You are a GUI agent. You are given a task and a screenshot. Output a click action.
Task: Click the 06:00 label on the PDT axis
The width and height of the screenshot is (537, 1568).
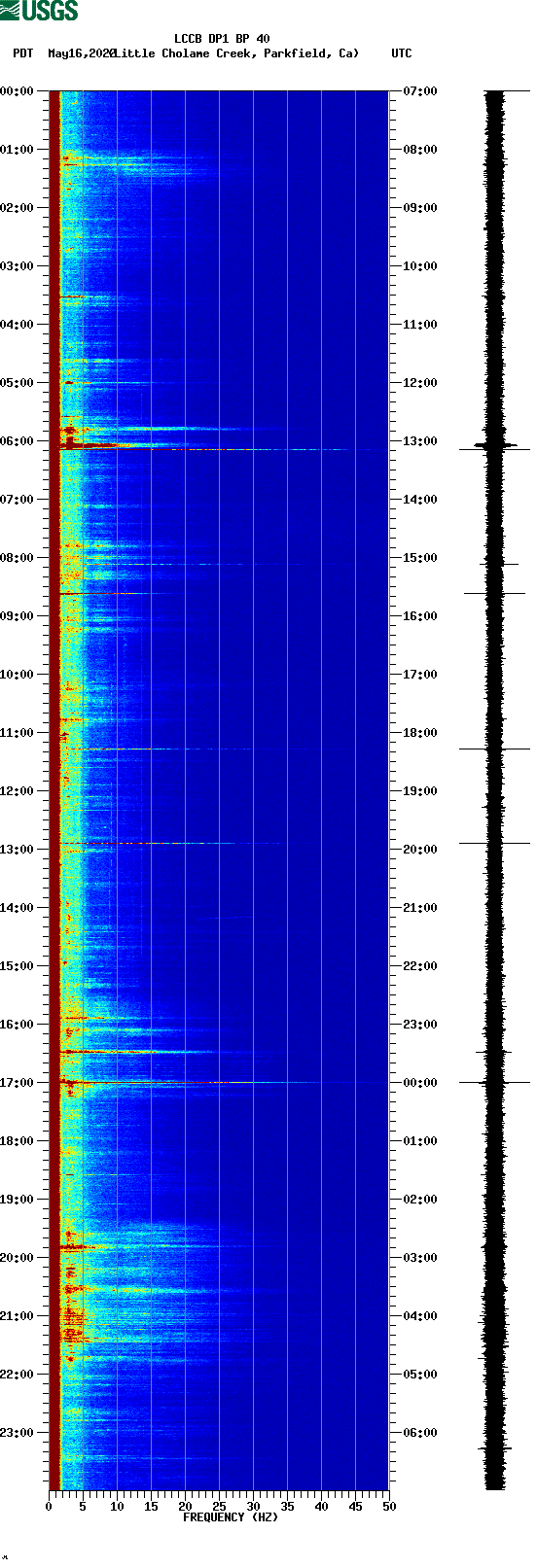point(18,441)
